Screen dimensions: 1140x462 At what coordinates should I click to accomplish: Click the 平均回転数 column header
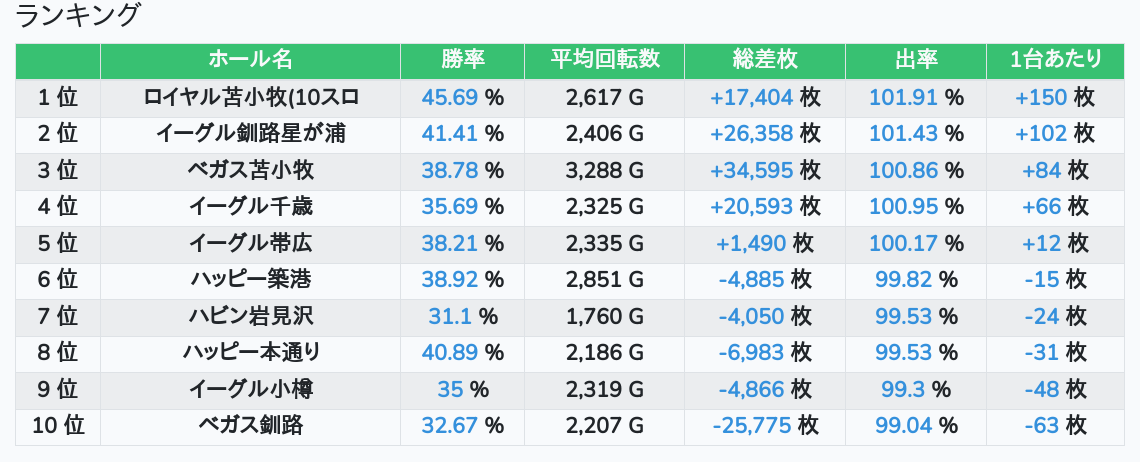[605, 60]
